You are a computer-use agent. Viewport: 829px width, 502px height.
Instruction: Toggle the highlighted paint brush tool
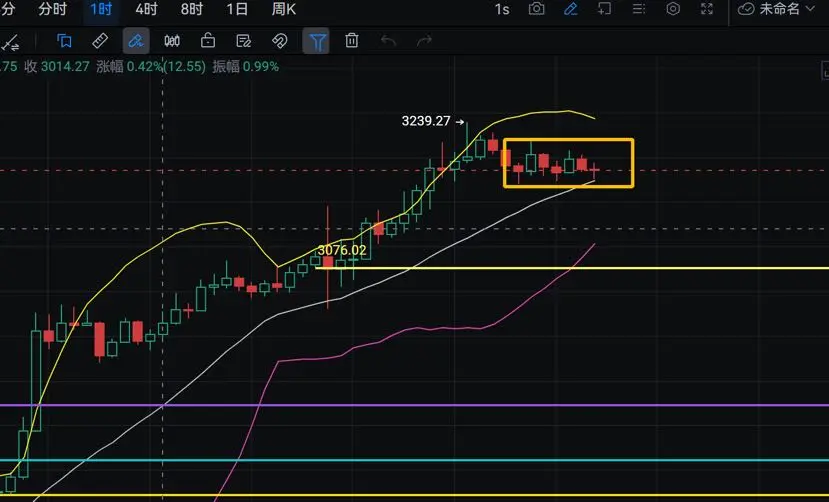[136, 41]
